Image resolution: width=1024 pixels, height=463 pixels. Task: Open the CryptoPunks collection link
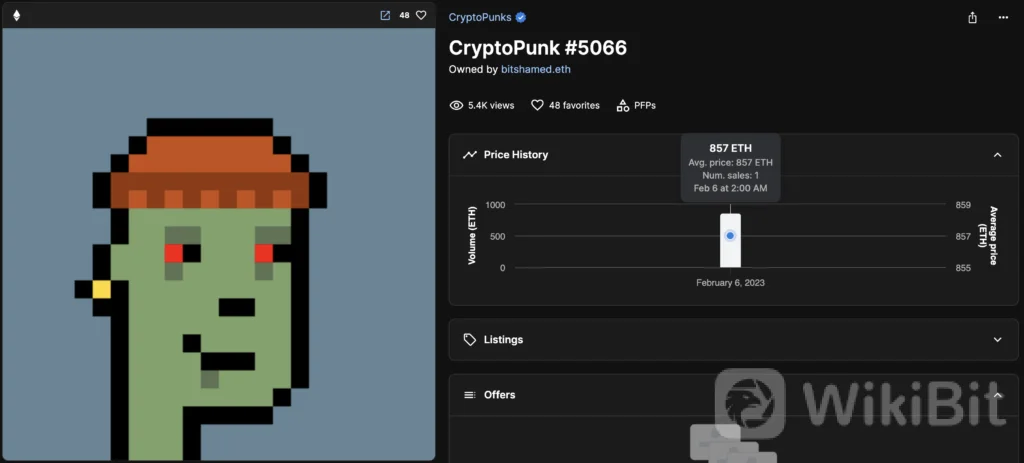pyautogui.click(x=480, y=17)
